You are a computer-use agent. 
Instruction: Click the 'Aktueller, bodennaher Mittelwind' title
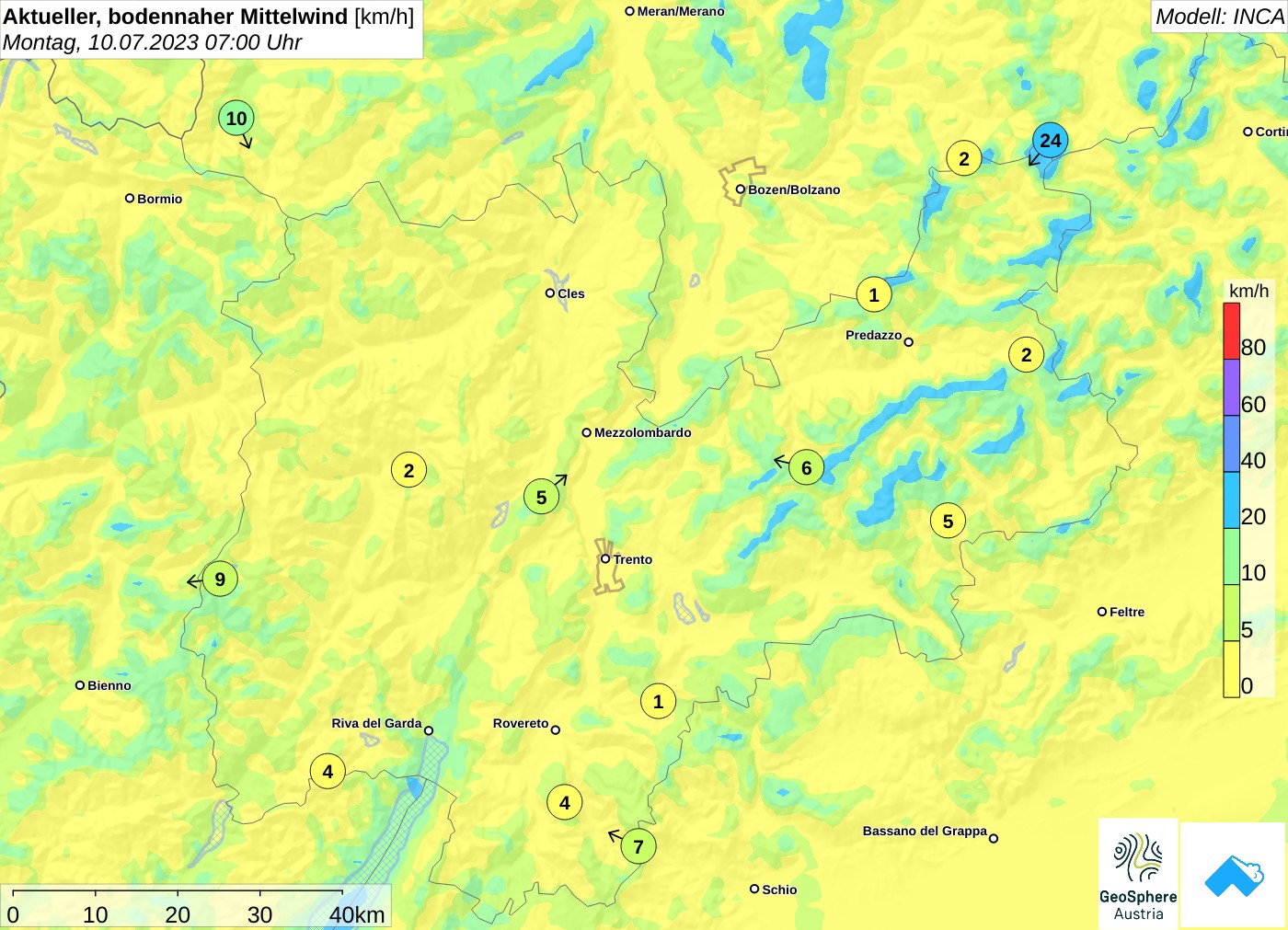pyautogui.click(x=176, y=17)
